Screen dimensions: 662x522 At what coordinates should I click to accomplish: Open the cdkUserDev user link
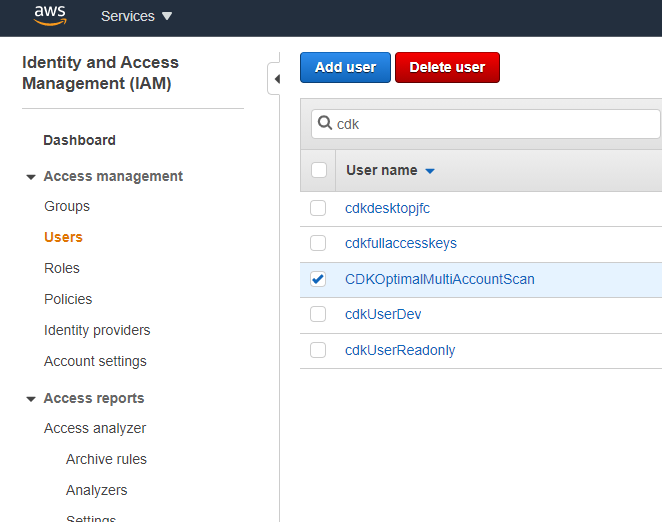[x=383, y=314]
